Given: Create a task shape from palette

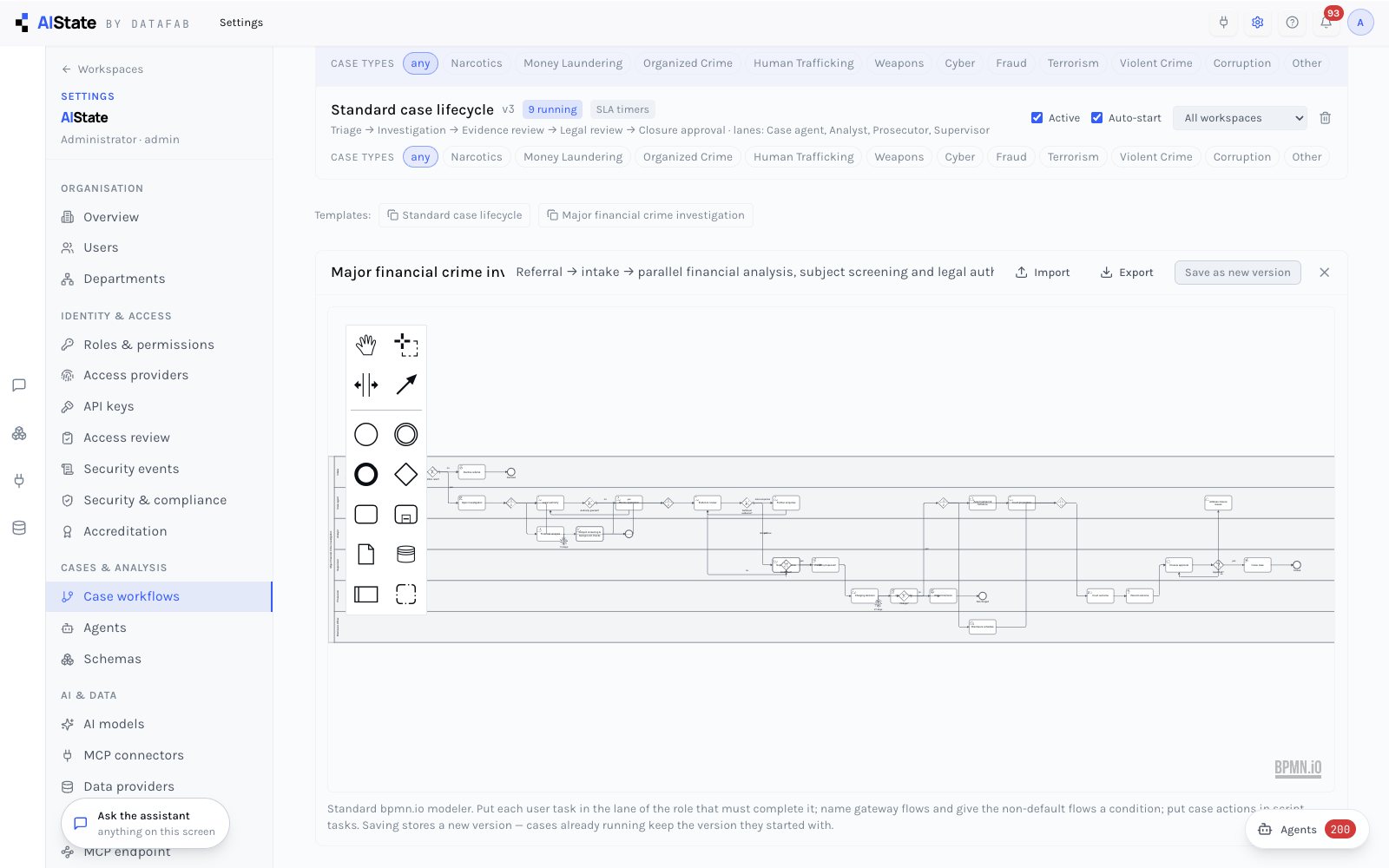Looking at the screenshot, I should pos(366,514).
